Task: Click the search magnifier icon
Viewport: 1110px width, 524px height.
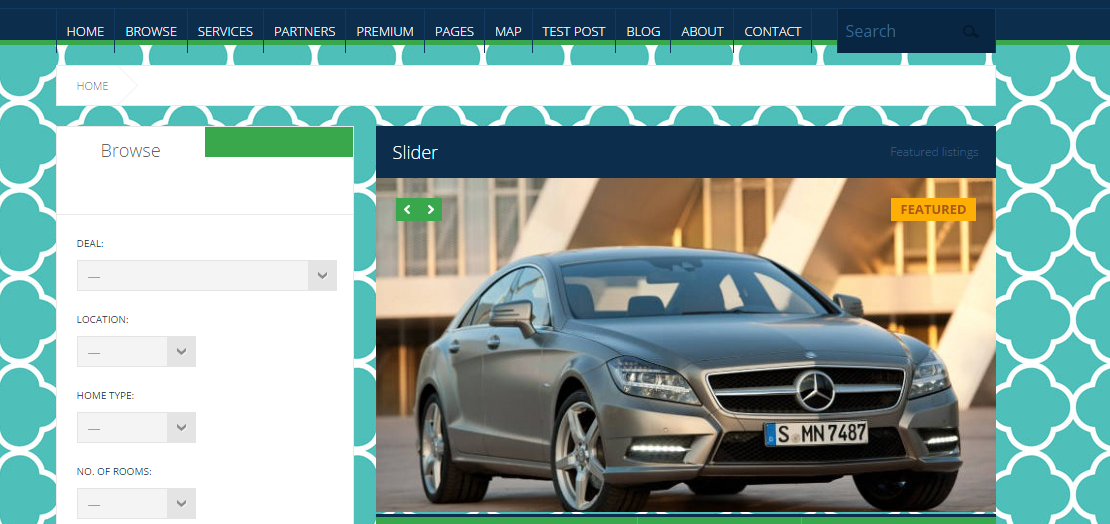Action: (x=970, y=32)
